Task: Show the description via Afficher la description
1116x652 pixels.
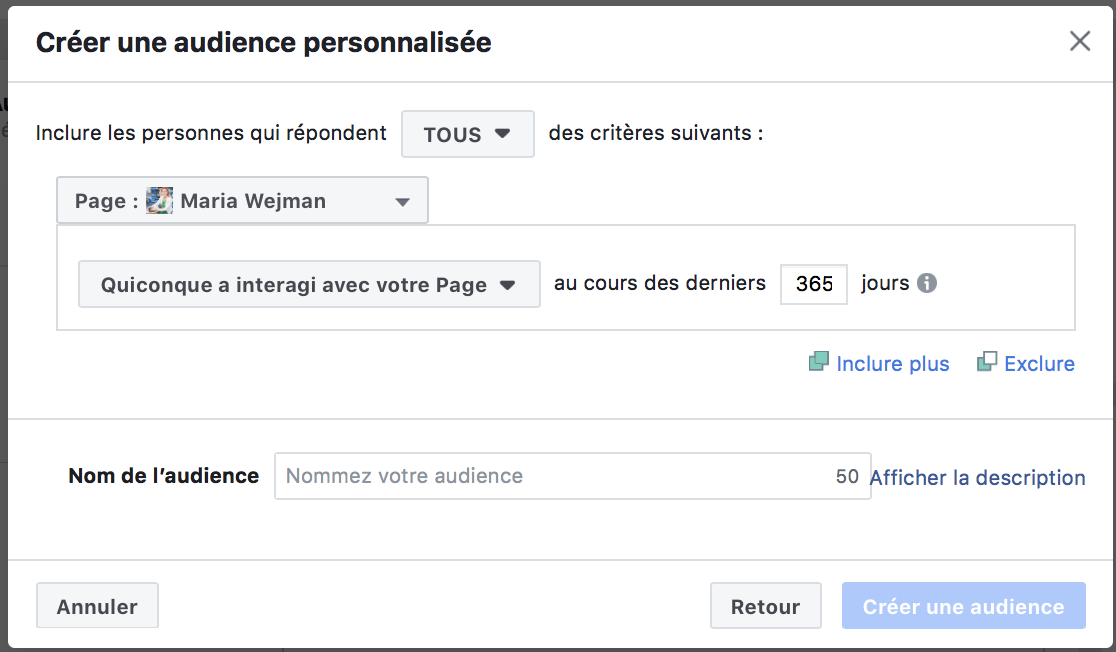Action: pos(977,478)
